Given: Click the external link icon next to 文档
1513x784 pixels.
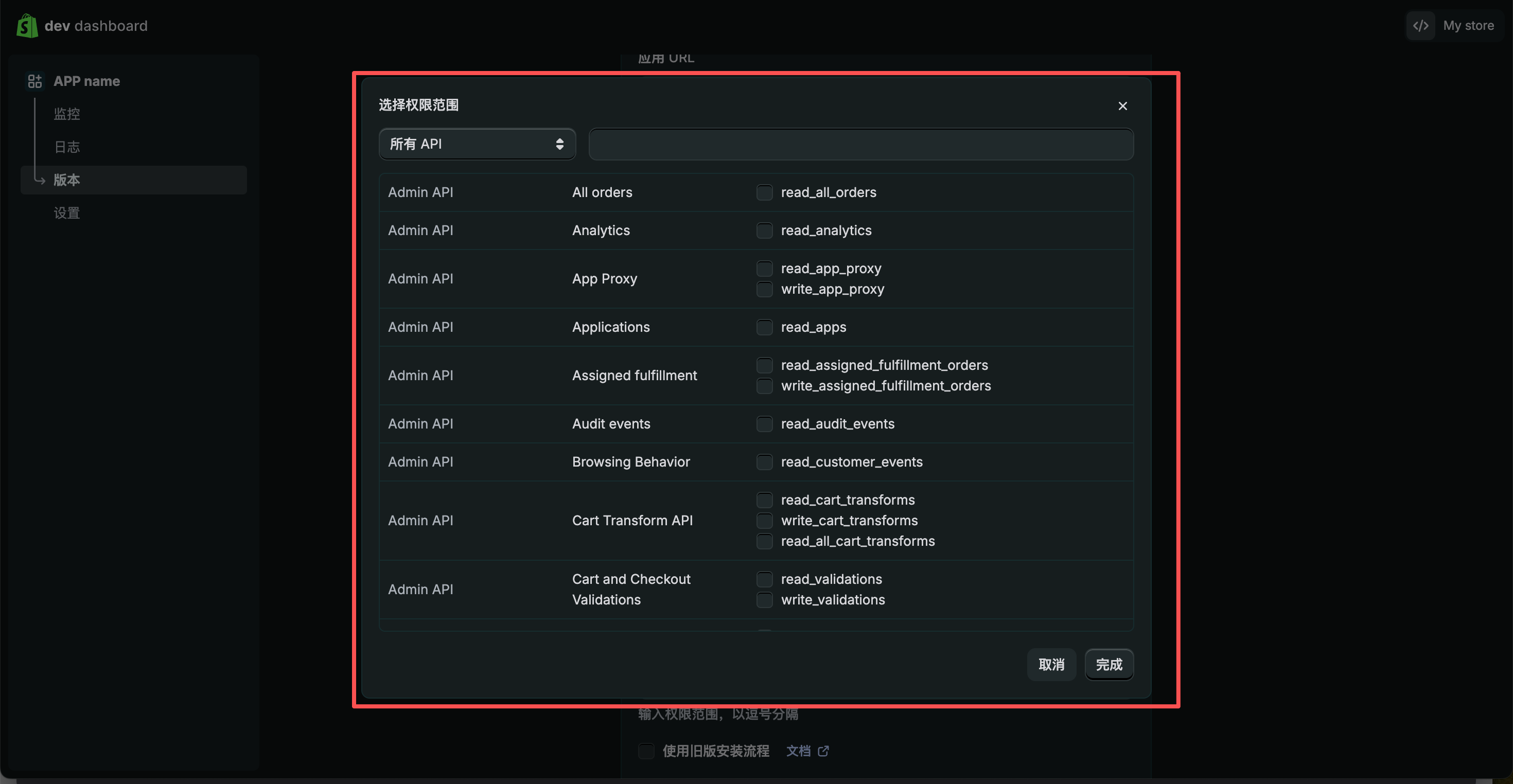Looking at the screenshot, I should 823,751.
